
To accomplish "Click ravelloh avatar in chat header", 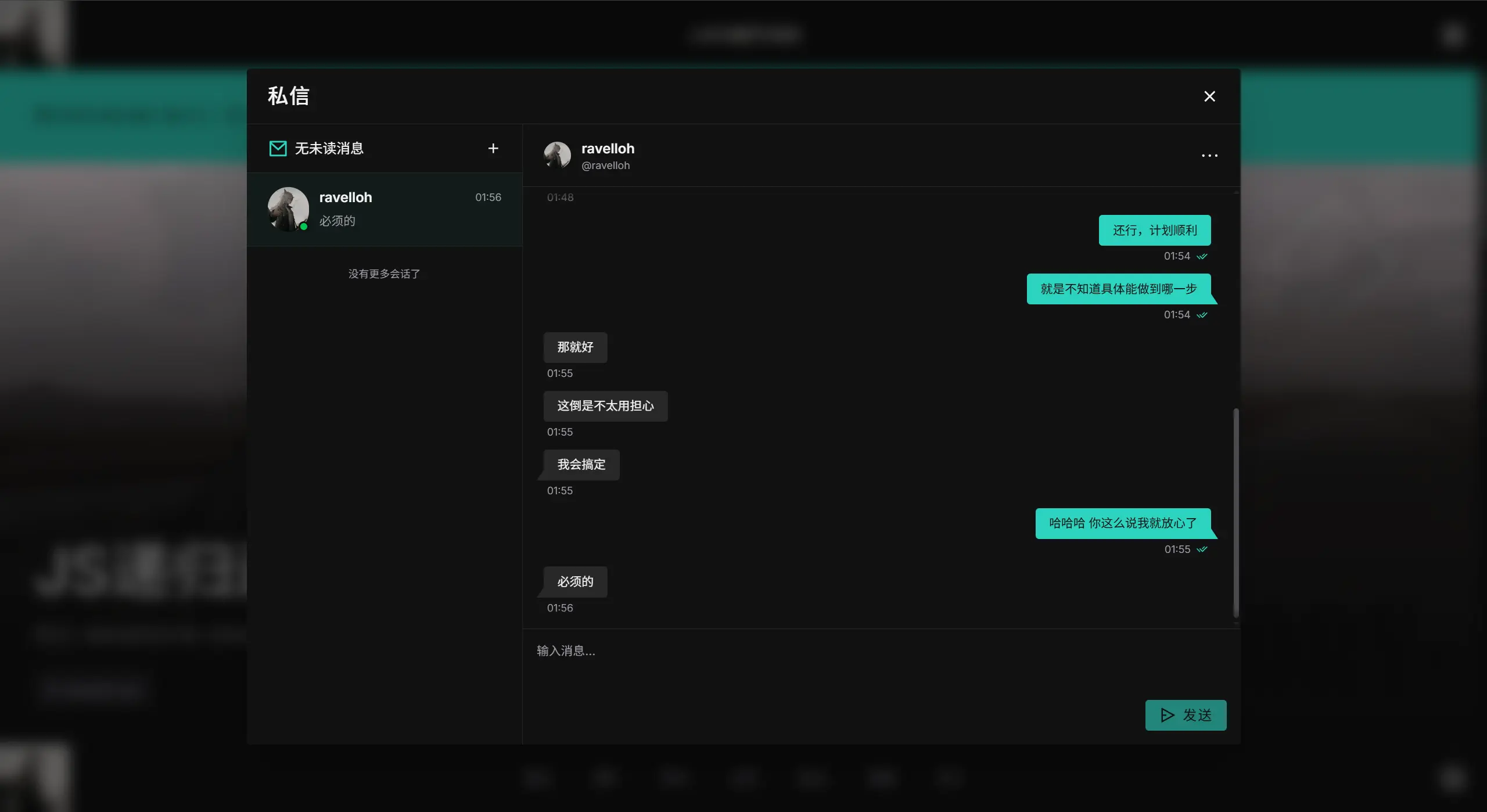I will 557,156.
